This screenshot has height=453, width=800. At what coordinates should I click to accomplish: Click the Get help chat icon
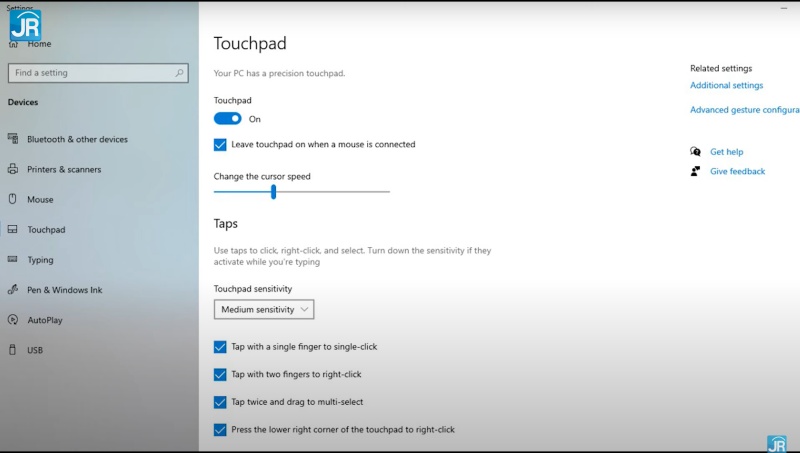695,152
